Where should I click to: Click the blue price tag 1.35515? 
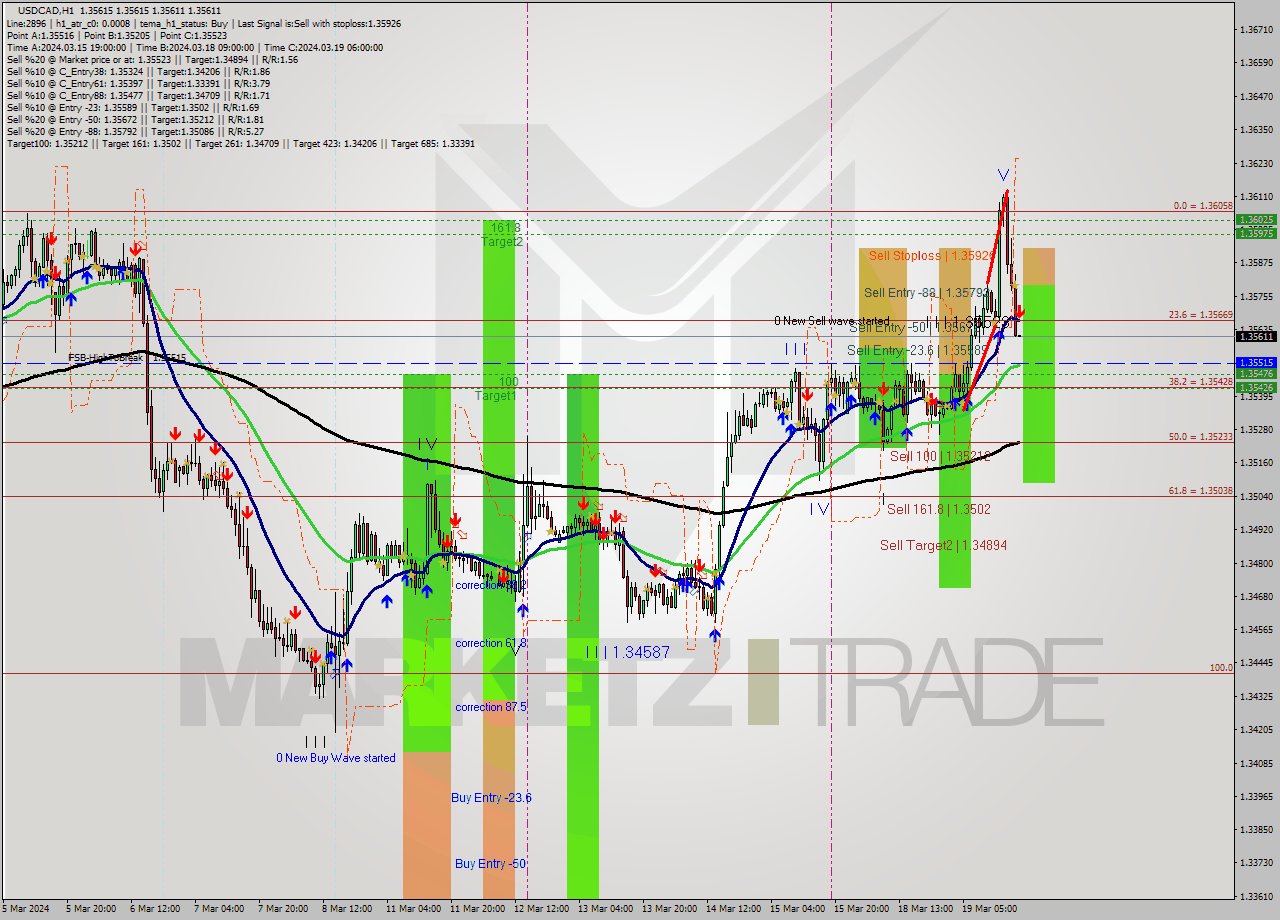[1256, 363]
